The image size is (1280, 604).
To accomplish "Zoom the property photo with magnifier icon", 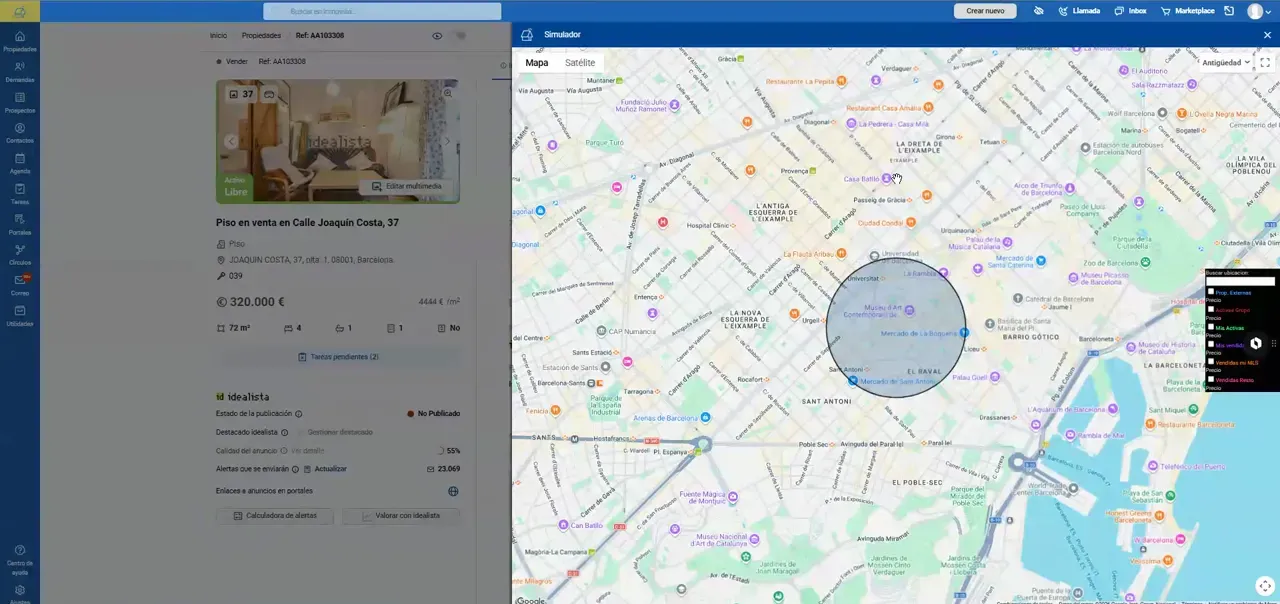I will (448, 92).
